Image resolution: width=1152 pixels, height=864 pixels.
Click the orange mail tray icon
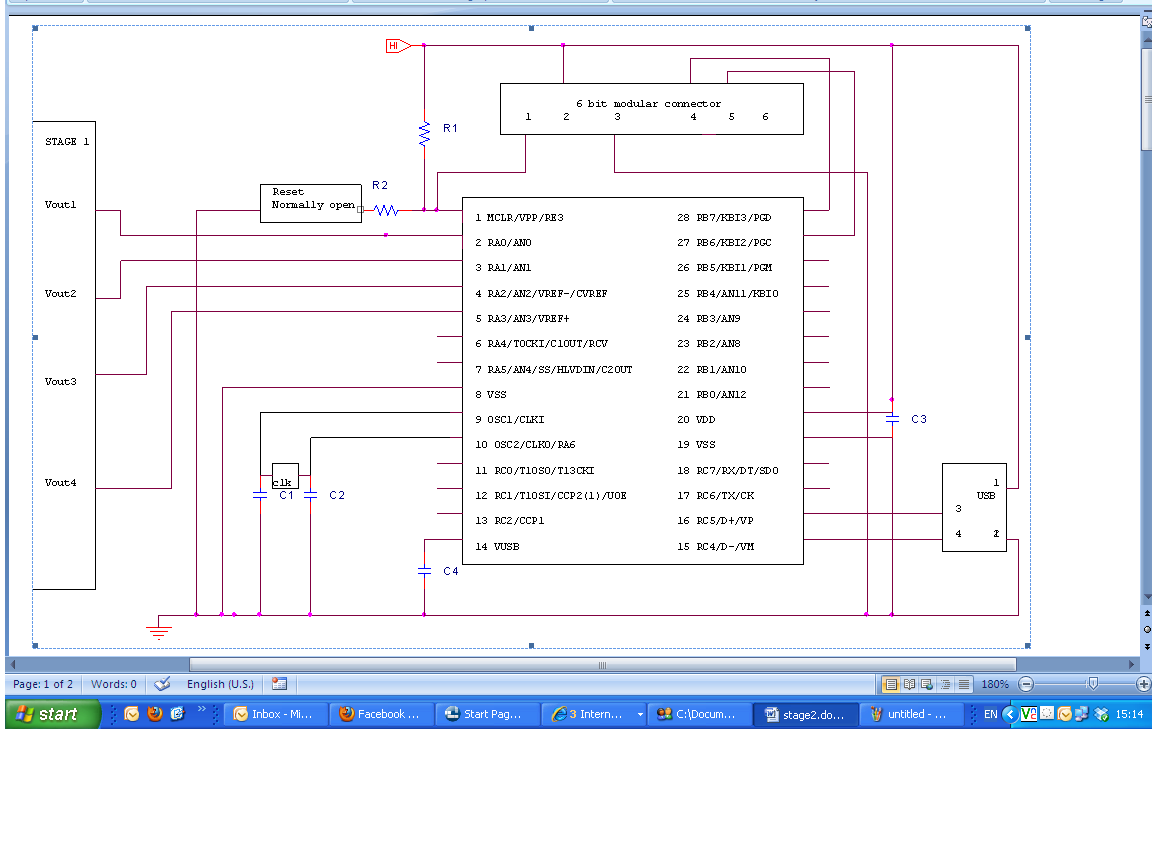tap(1065, 714)
